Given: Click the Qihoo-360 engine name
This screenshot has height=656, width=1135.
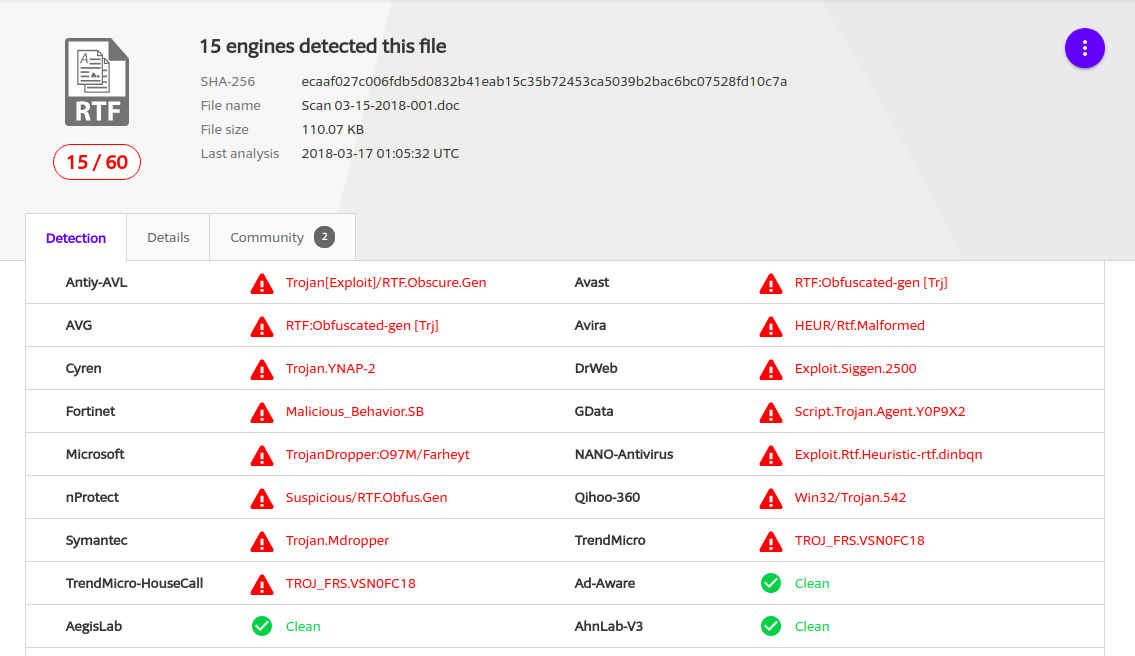Looking at the screenshot, I should [x=607, y=497].
